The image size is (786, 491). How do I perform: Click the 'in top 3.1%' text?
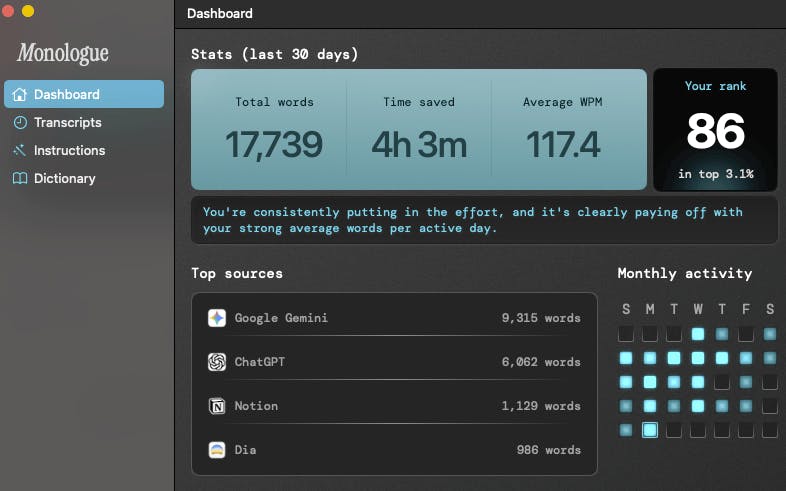pyautogui.click(x=715, y=174)
